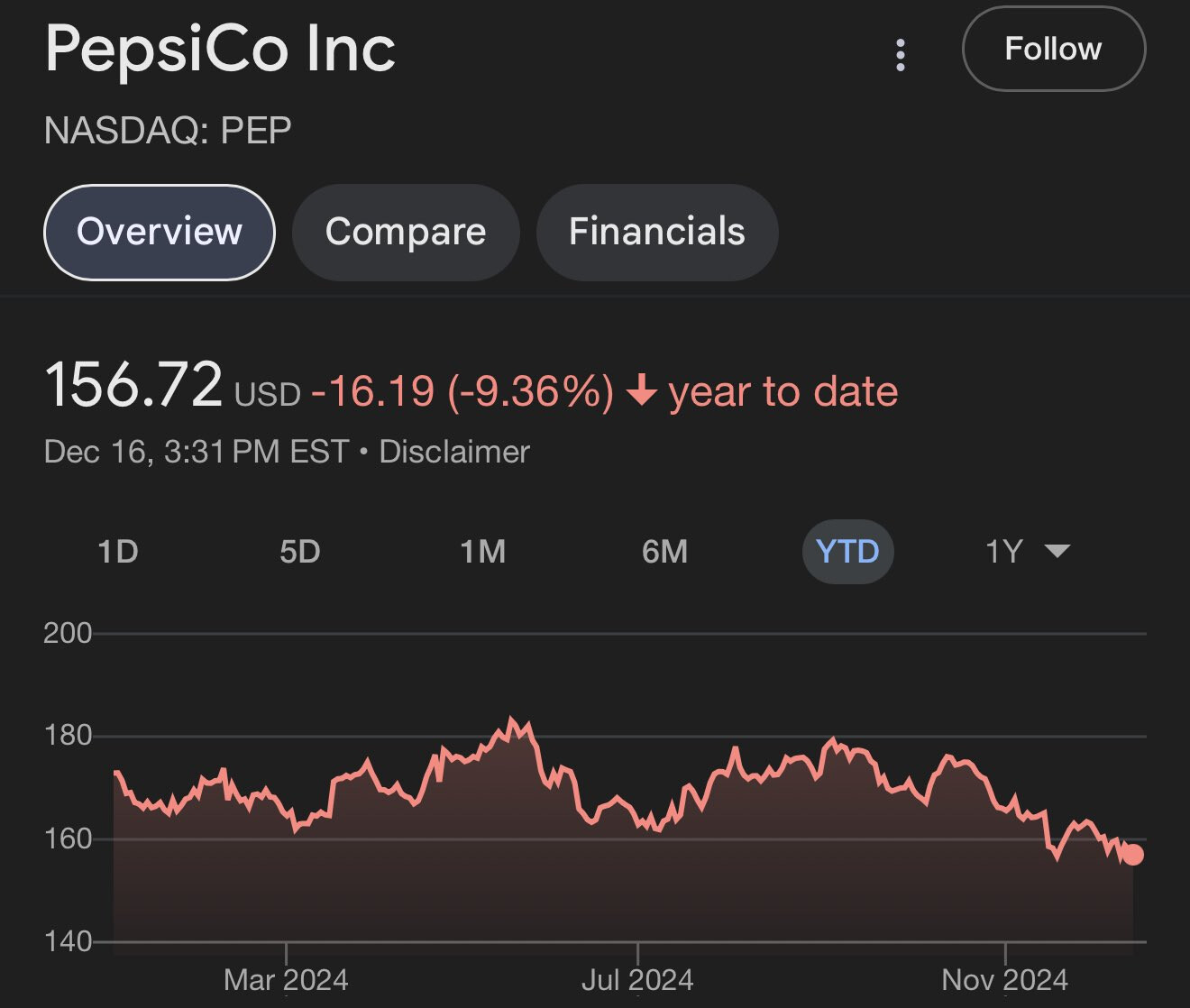Select the Overview tab
This screenshot has height=1008, width=1190.
pos(160,232)
